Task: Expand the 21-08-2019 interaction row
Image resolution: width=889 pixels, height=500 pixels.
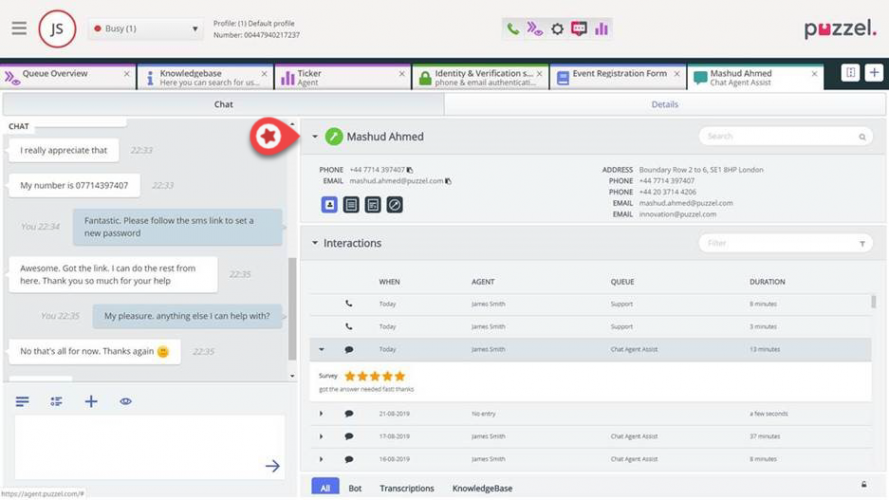Action: tap(321, 413)
